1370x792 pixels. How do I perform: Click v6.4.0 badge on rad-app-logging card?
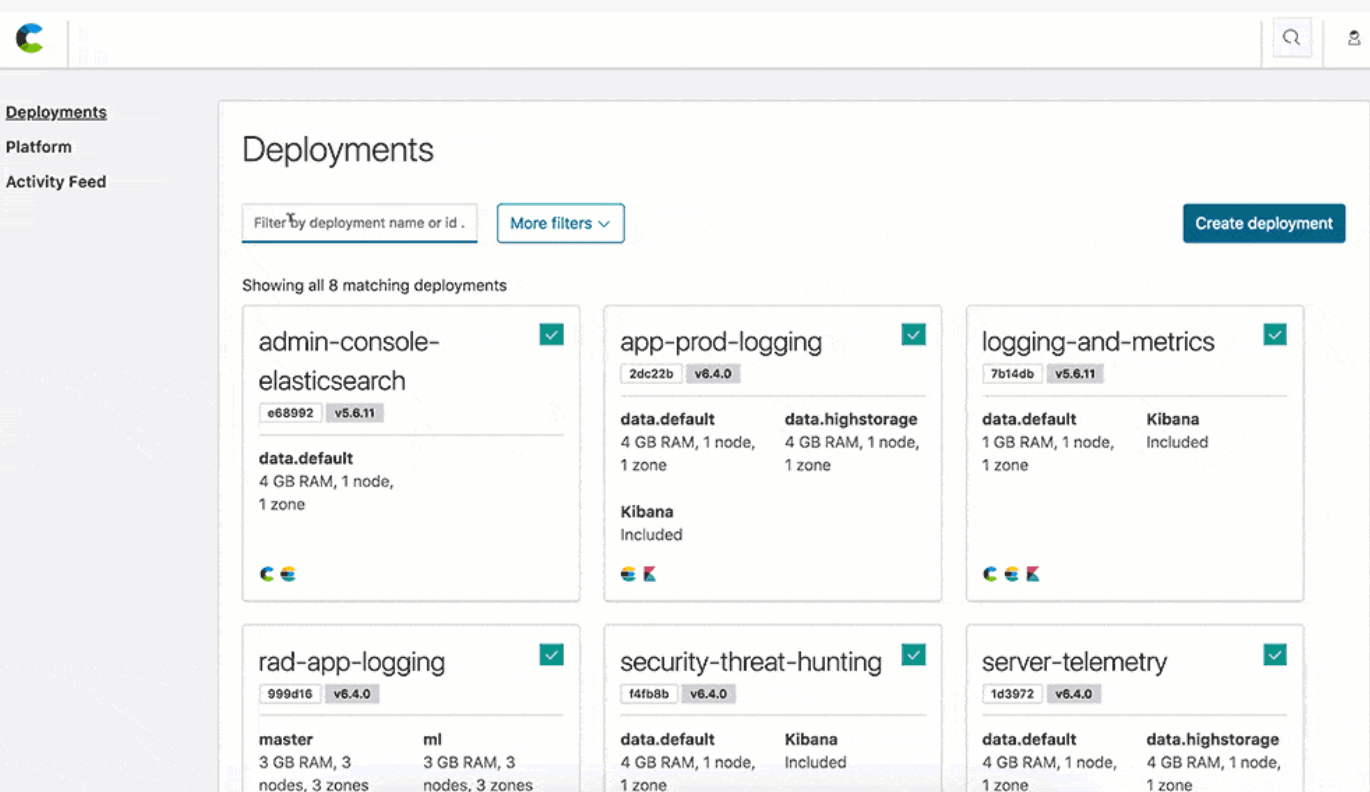(x=352, y=694)
